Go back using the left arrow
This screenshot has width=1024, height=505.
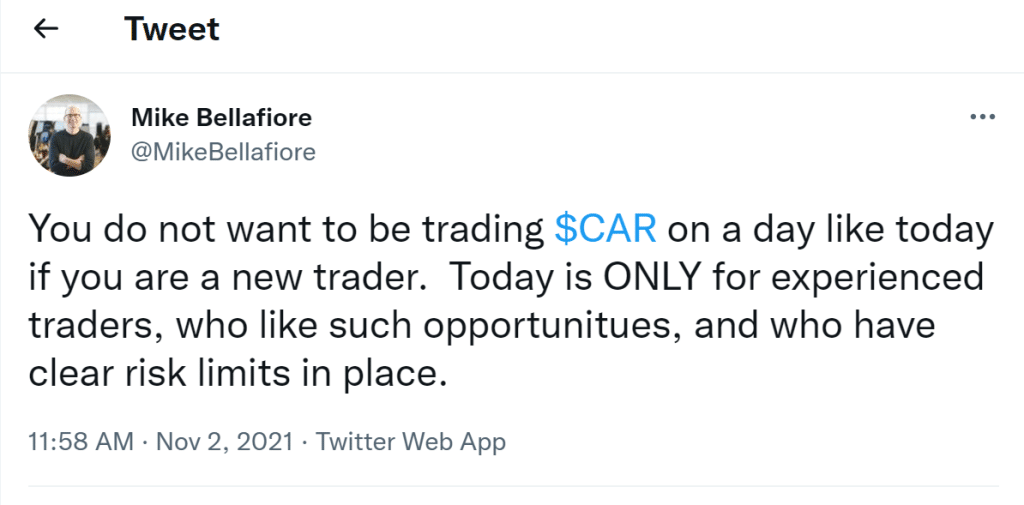pos(46,29)
